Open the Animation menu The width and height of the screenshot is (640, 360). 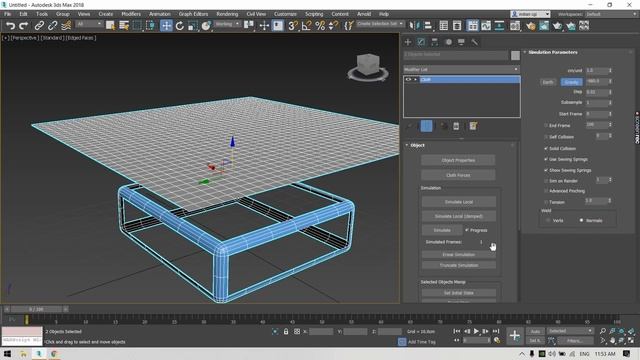pyautogui.click(x=160, y=14)
